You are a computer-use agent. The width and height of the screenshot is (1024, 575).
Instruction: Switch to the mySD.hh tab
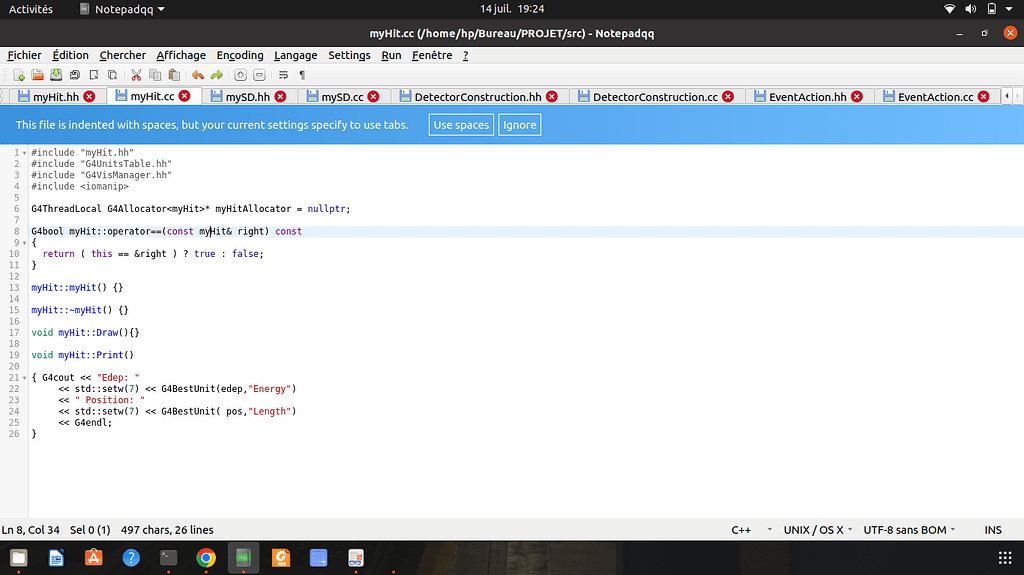pos(247,97)
